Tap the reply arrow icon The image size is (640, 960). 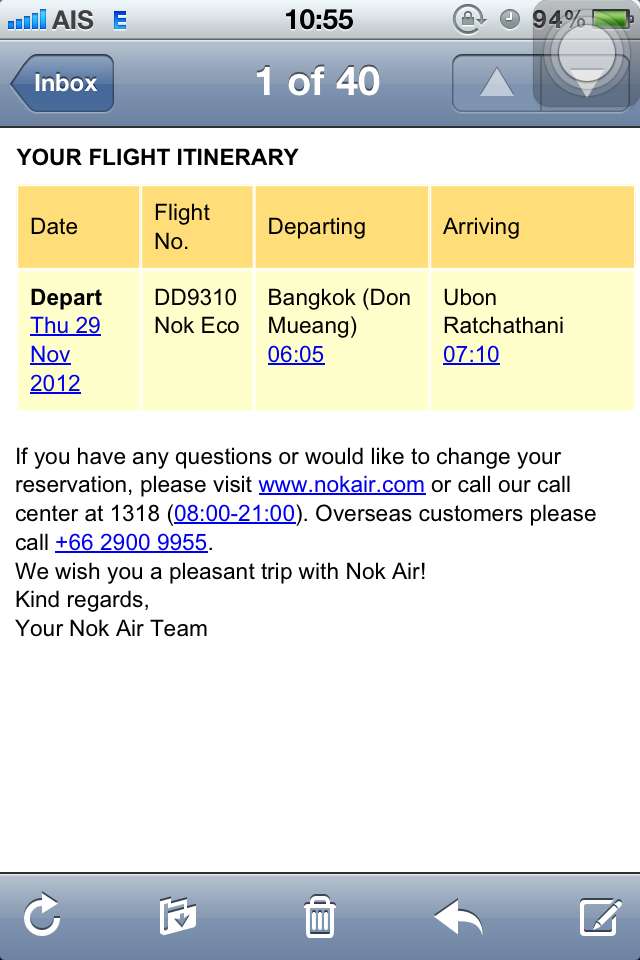459,916
